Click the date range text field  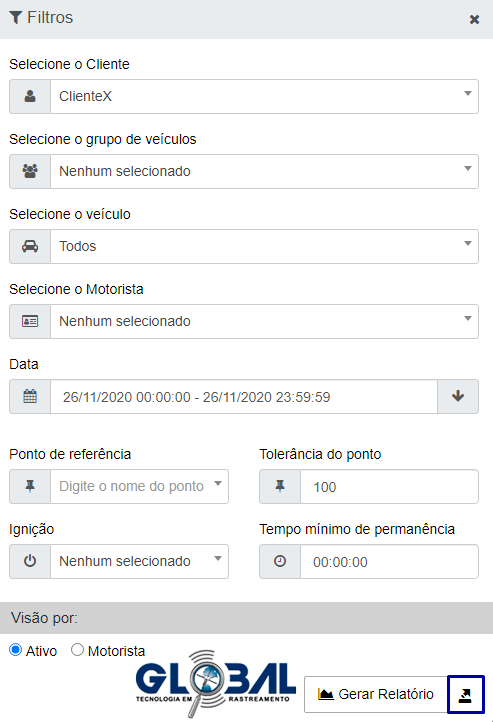[x=244, y=396]
